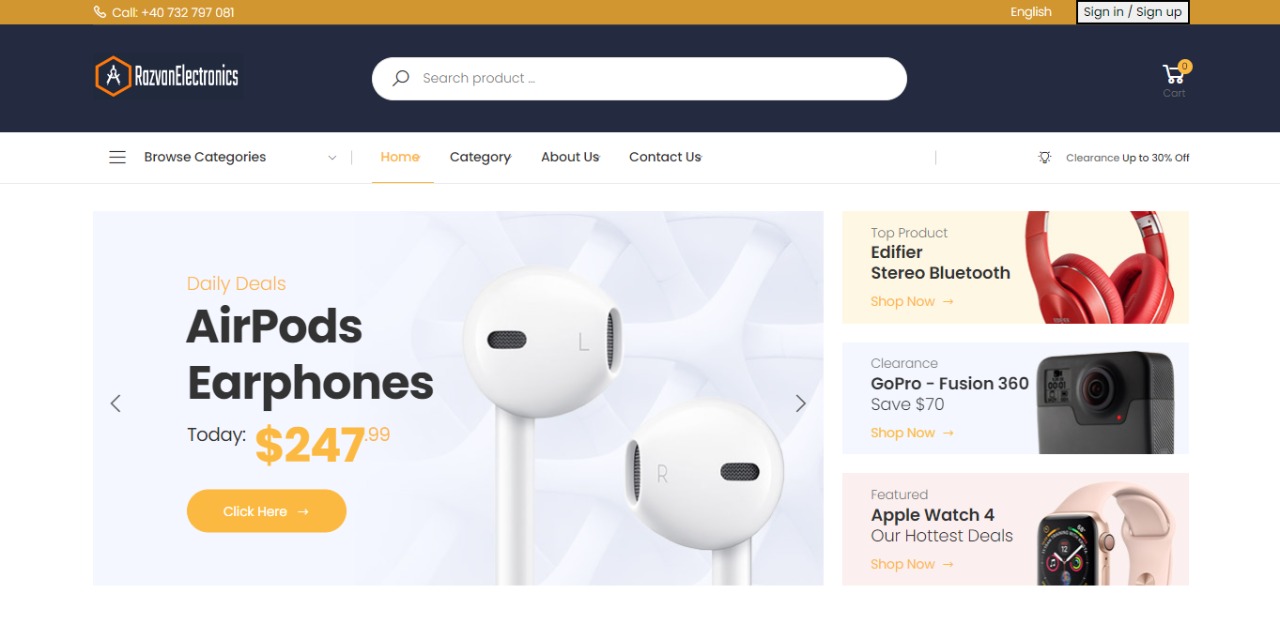Open the English language selector
The height and width of the screenshot is (639, 1280).
1031,12
